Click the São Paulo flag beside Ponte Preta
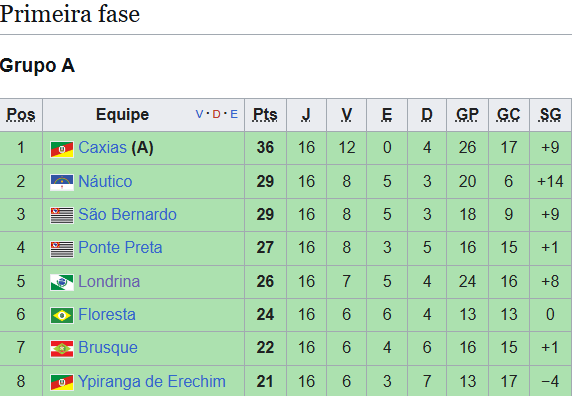572x396 pixels. pos(62,249)
